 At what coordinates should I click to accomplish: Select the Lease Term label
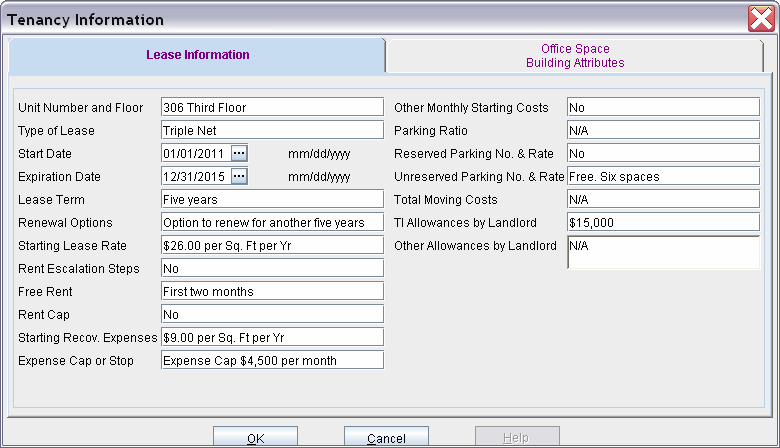[x=51, y=200]
